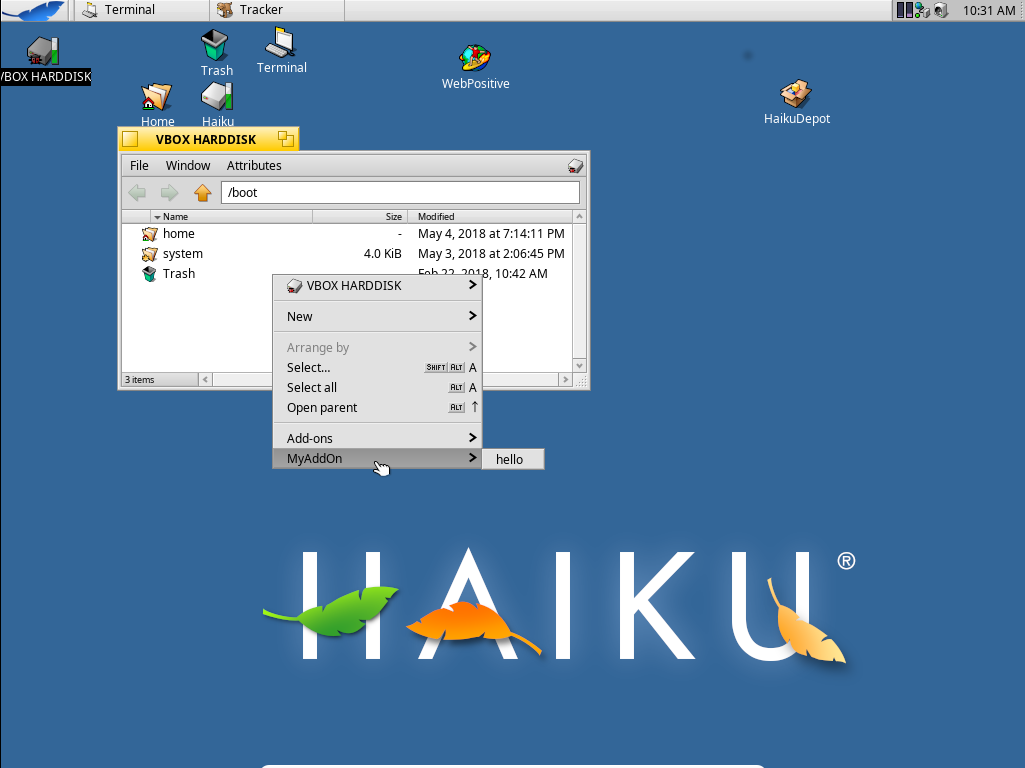Choose Open parent from the context menu
The image size is (1025, 768).
coord(377,408)
